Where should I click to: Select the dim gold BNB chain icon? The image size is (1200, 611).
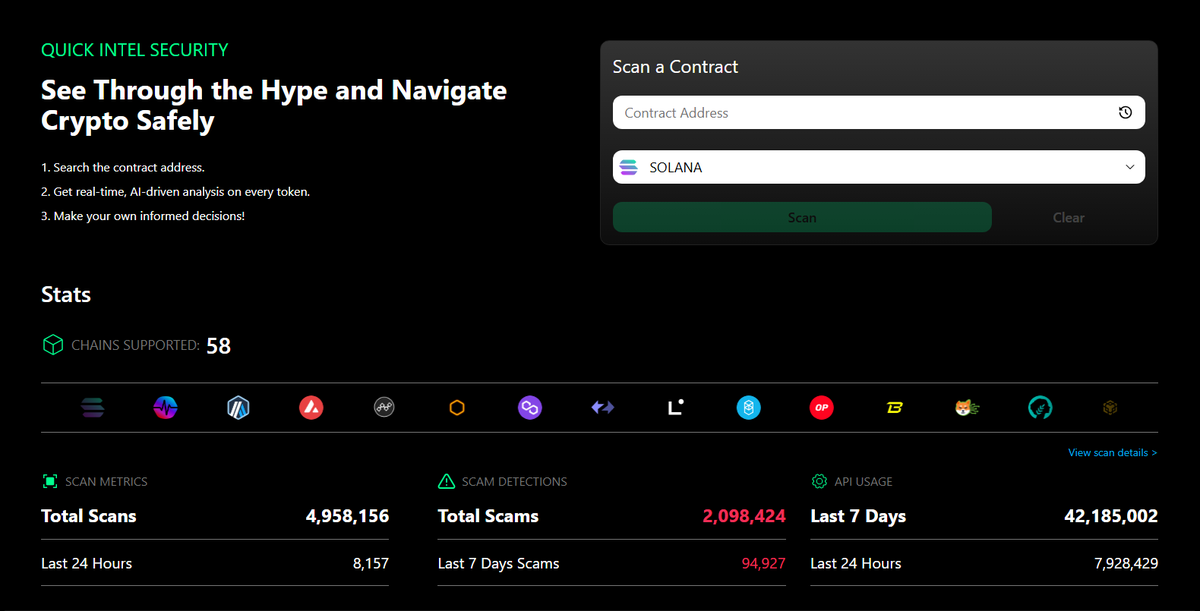[1110, 408]
